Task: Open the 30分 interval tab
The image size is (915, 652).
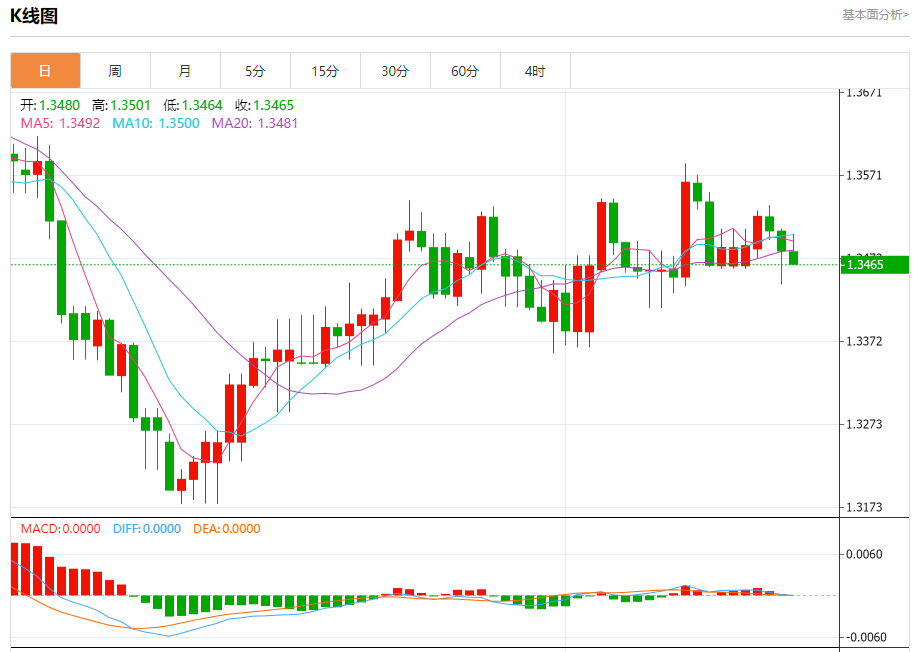Action: coord(396,71)
